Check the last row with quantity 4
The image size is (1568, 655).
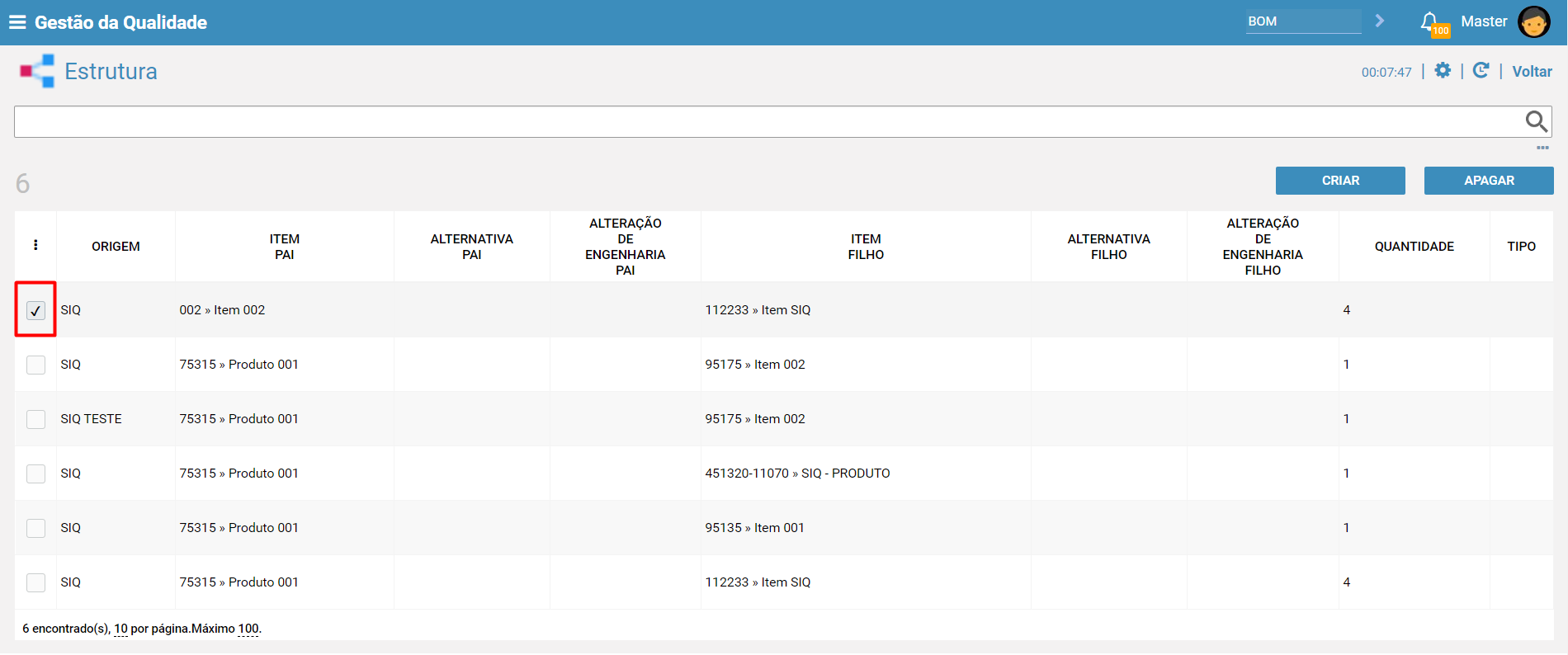click(35, 582)
